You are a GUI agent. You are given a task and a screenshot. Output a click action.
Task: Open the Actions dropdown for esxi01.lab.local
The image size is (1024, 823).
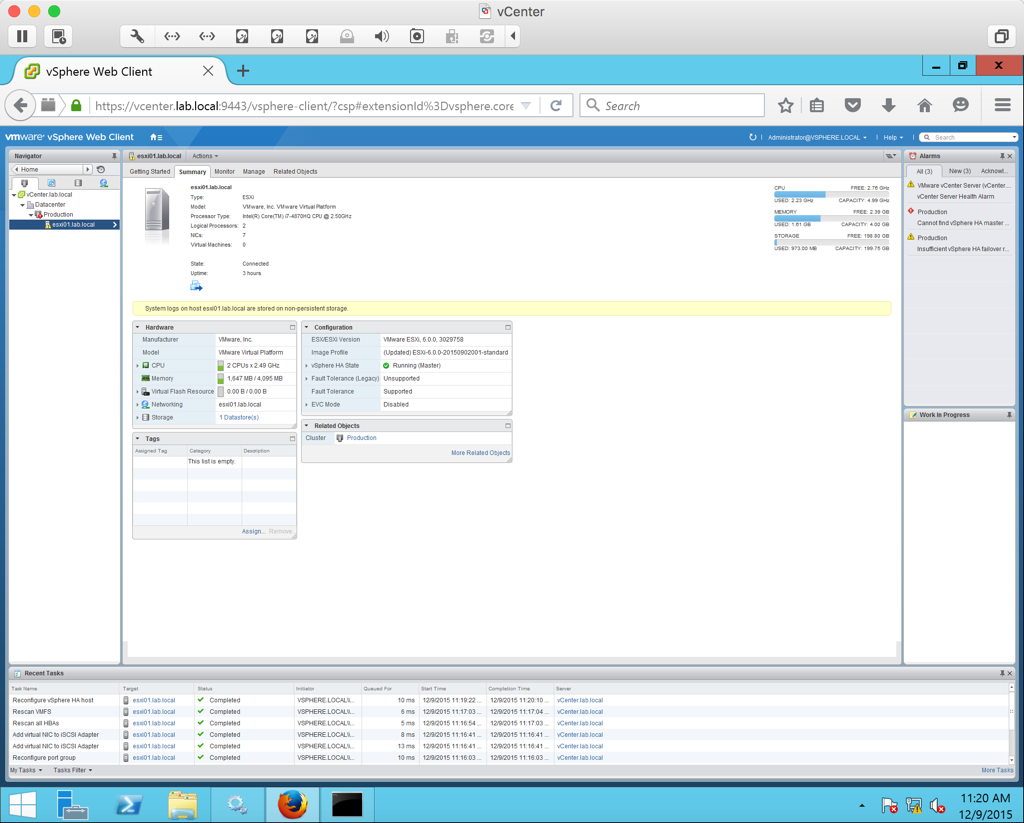(x=205, y=156)
